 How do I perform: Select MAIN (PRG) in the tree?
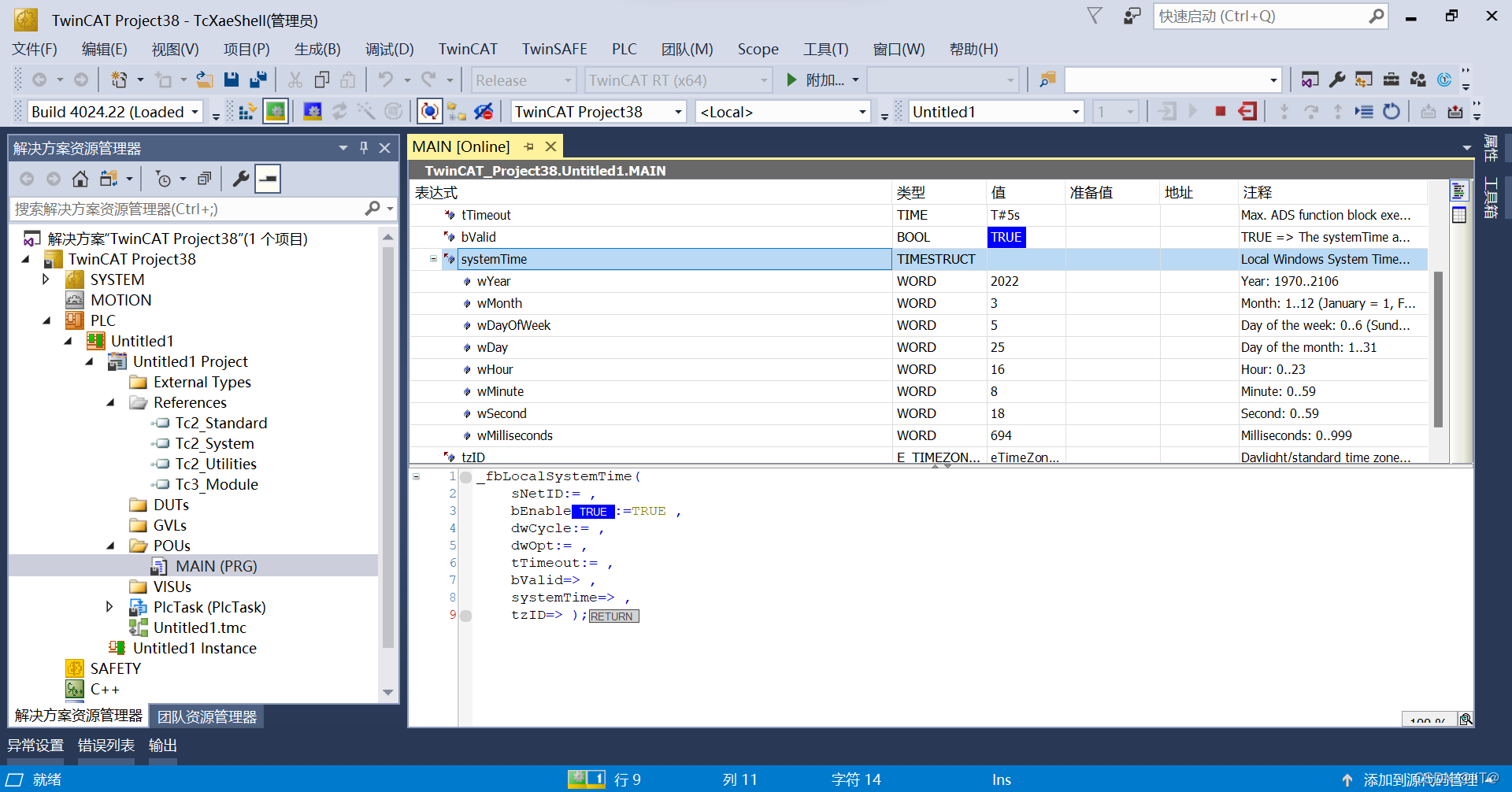pyautogui.click(x=216, y=566)
